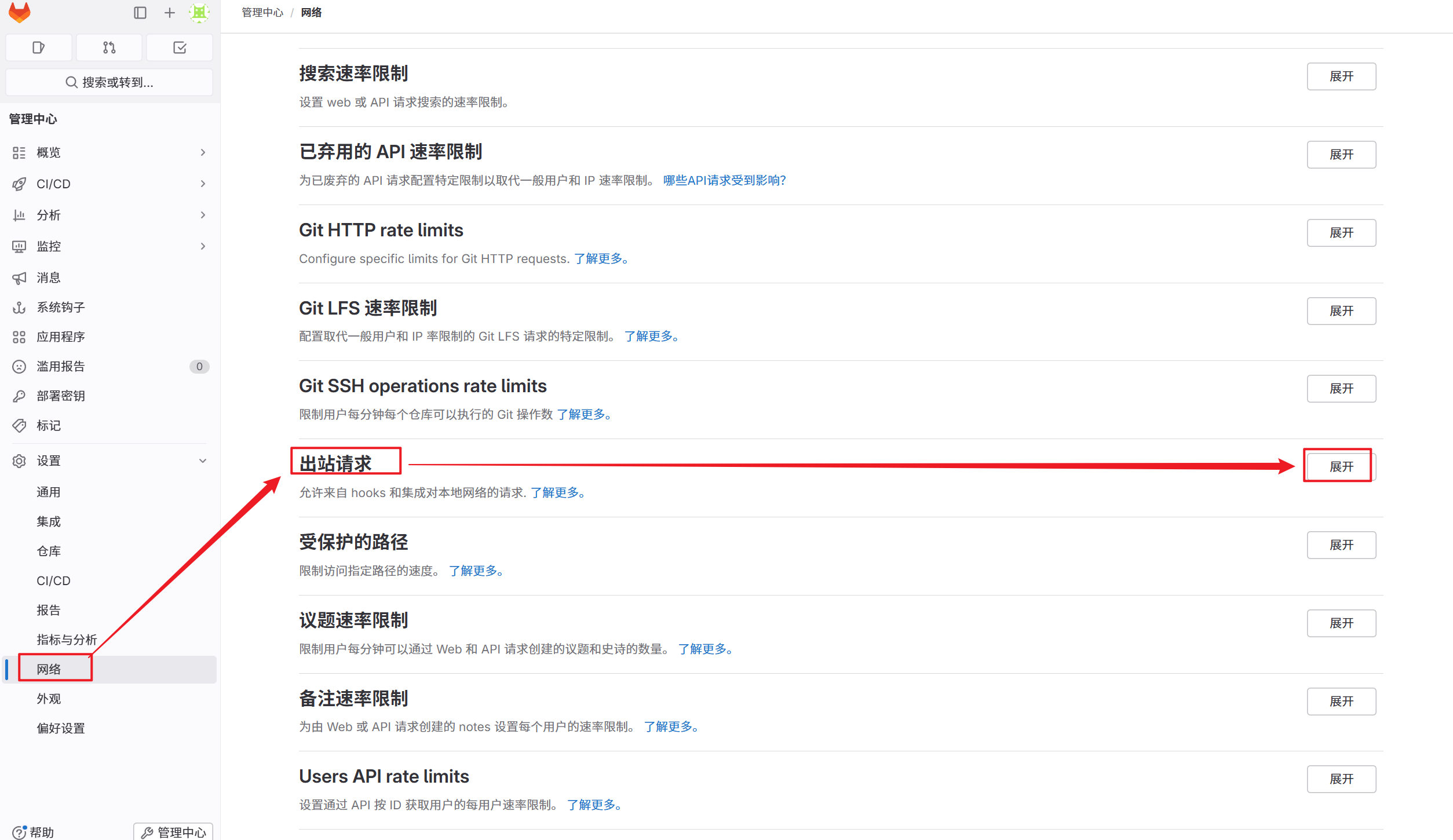1453x840 pixels.
Task: Open 滥用报告 in the sidebar
Action: 61,366
